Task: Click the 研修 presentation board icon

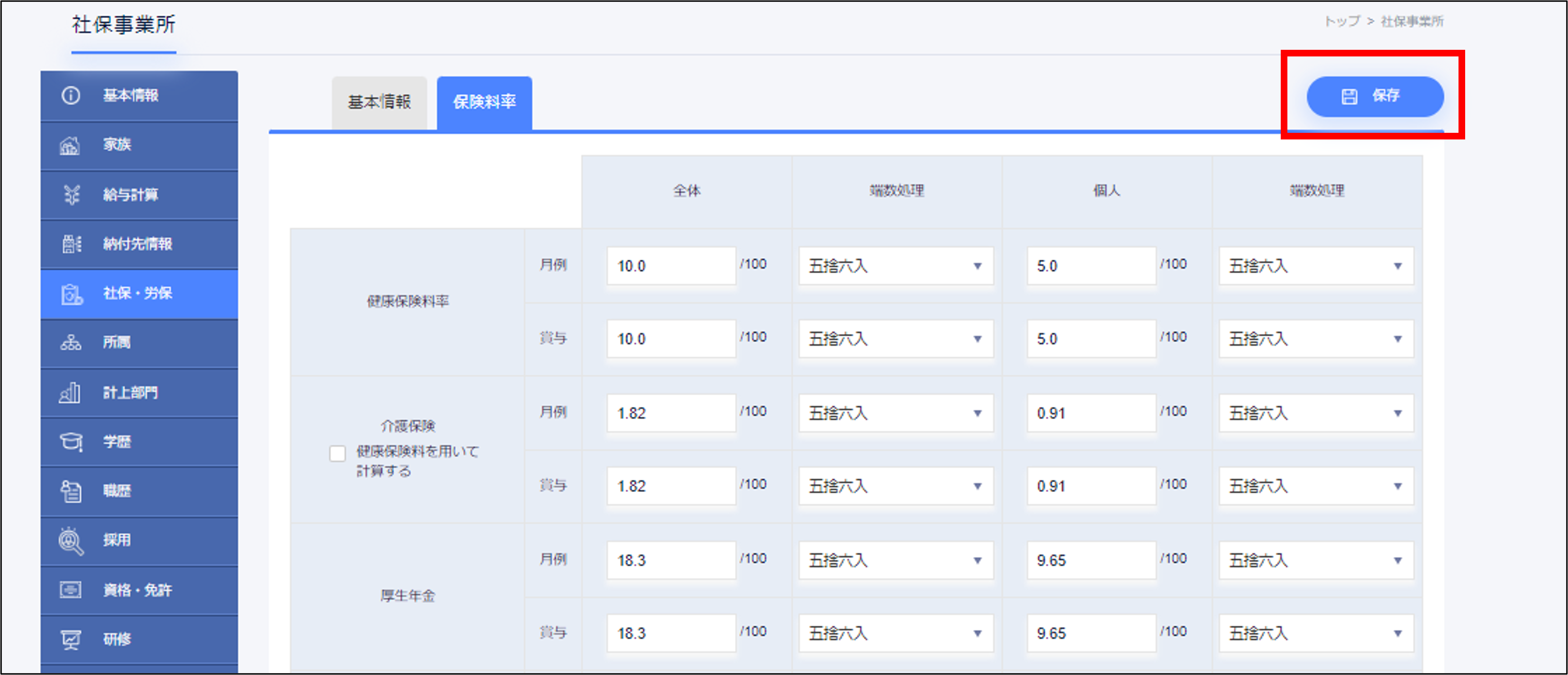Action: tap(71, 639)
